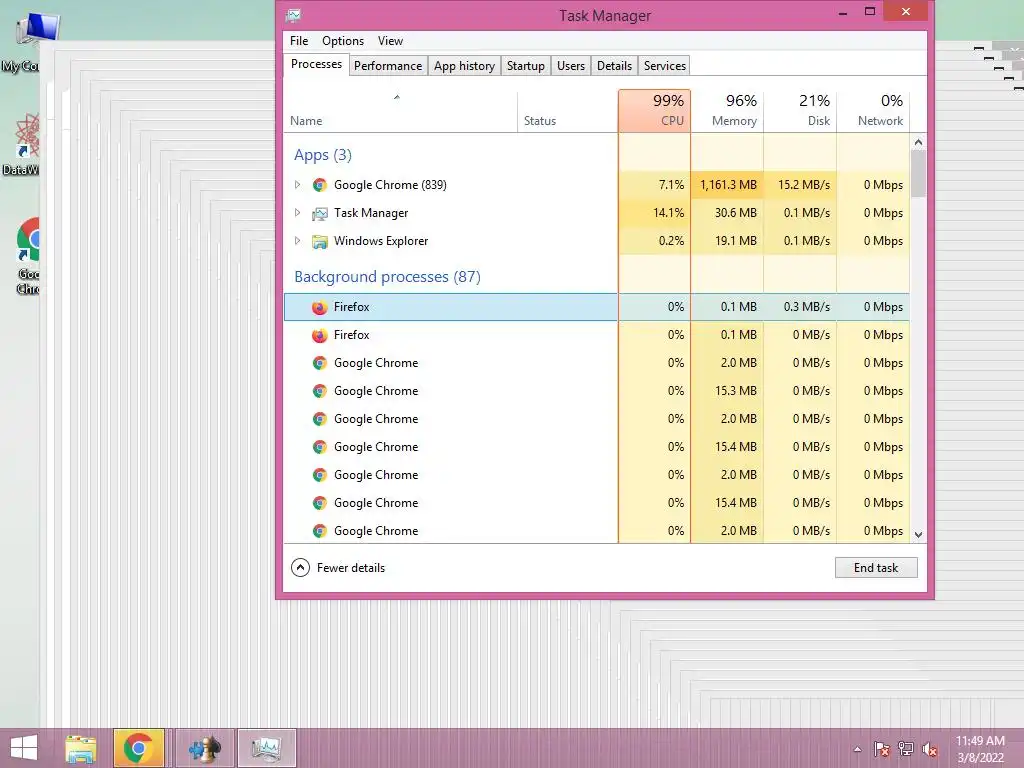1024x768 pixels.
Task: Click the highlighted Firefox row icon
Action: (319, 308)
